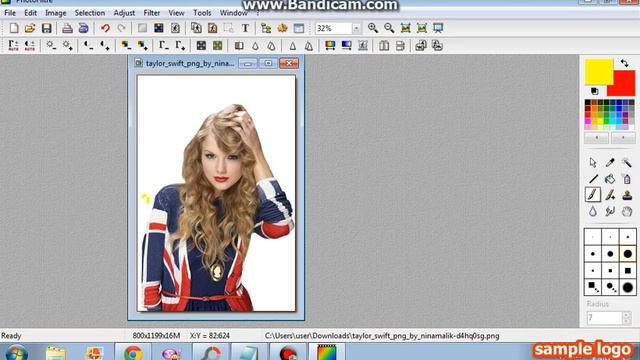Open the Adjust menu

[x=124, y=13]
